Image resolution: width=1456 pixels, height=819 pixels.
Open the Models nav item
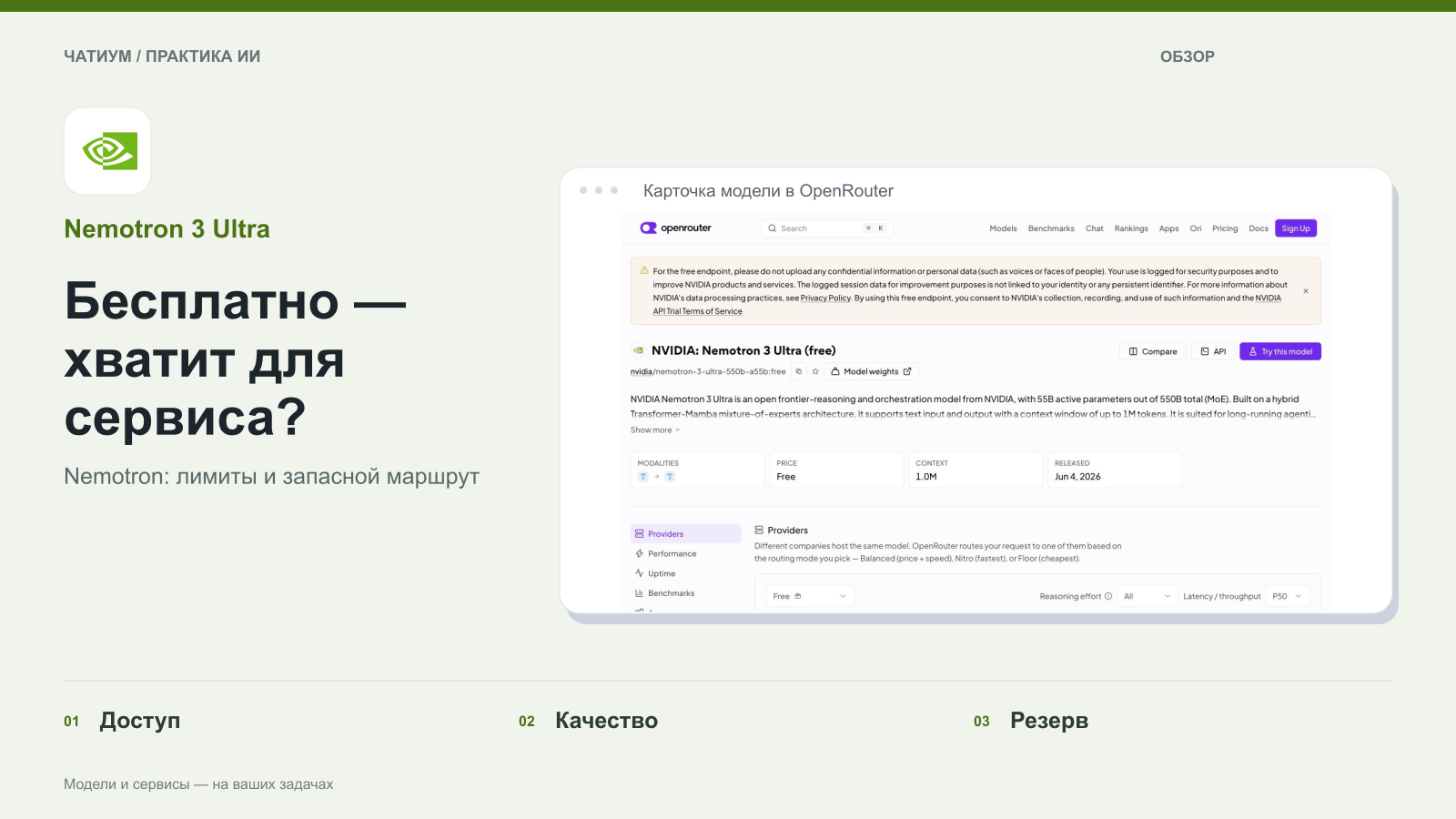click(x=1003, y=228)
